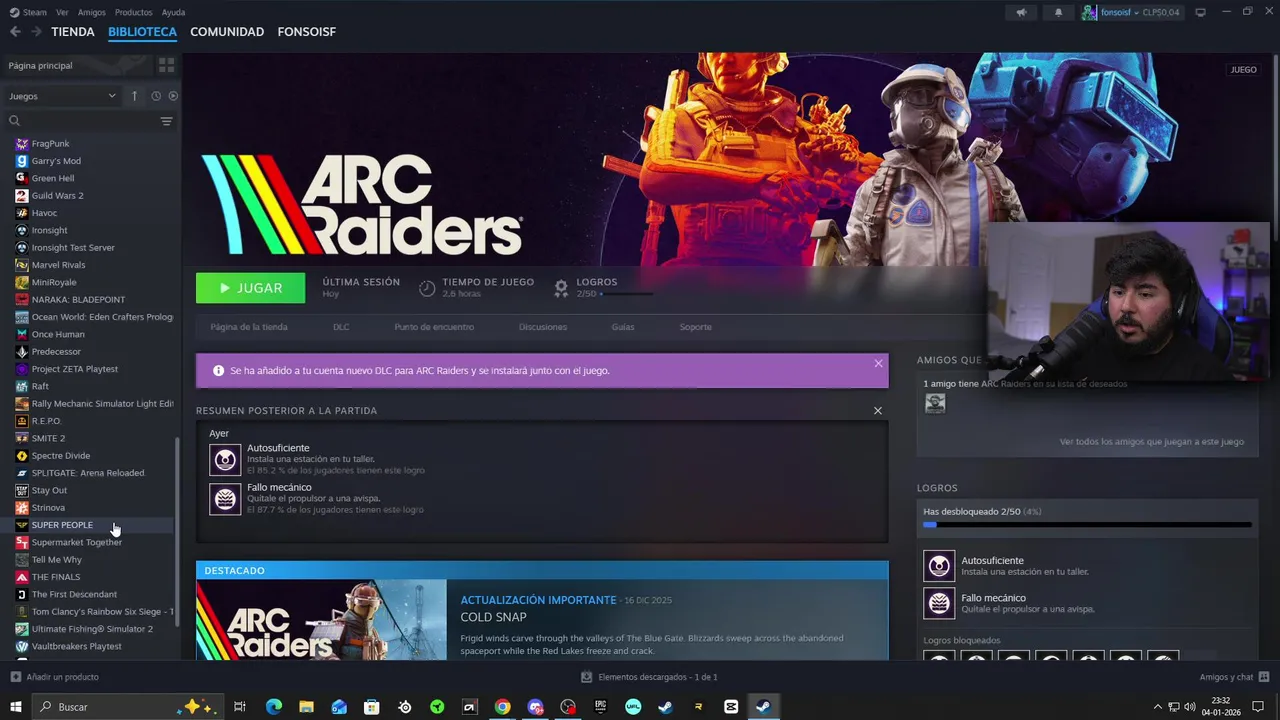
Task: Click Autosuficiente icon in Logros panel
Action: point(939,566)
